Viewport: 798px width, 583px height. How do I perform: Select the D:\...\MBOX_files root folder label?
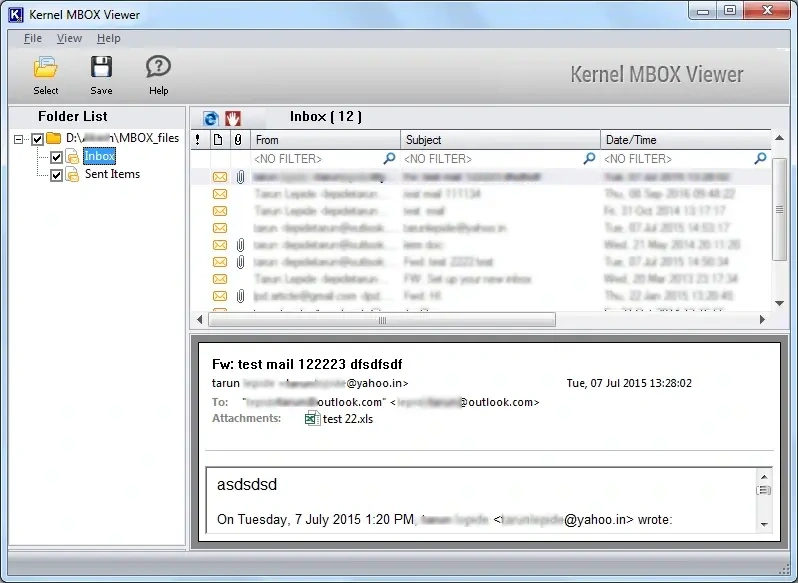pos(123,138)
